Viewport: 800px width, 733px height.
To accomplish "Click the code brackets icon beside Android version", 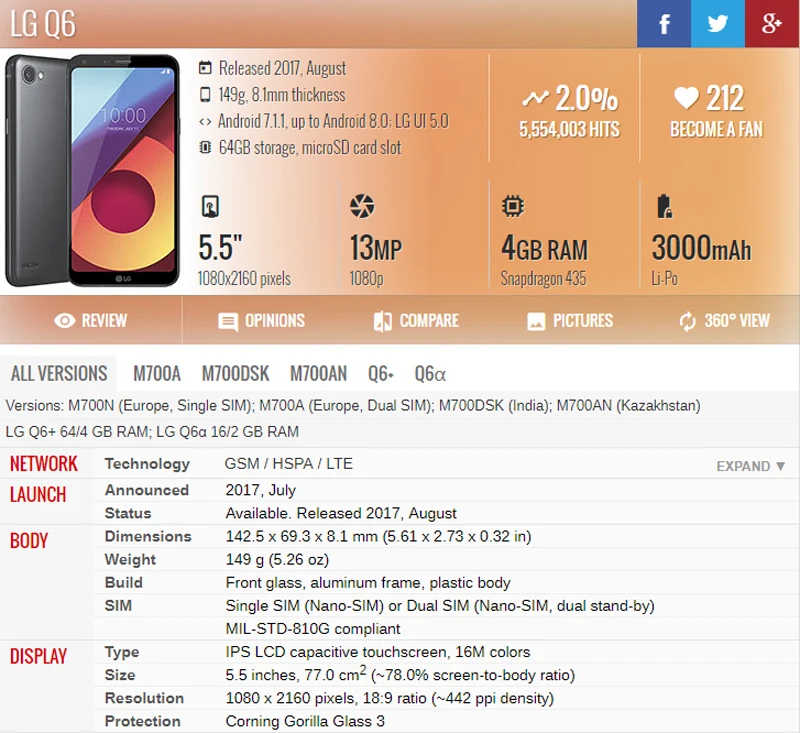I will pyautogui.click(x=205, y=121).
